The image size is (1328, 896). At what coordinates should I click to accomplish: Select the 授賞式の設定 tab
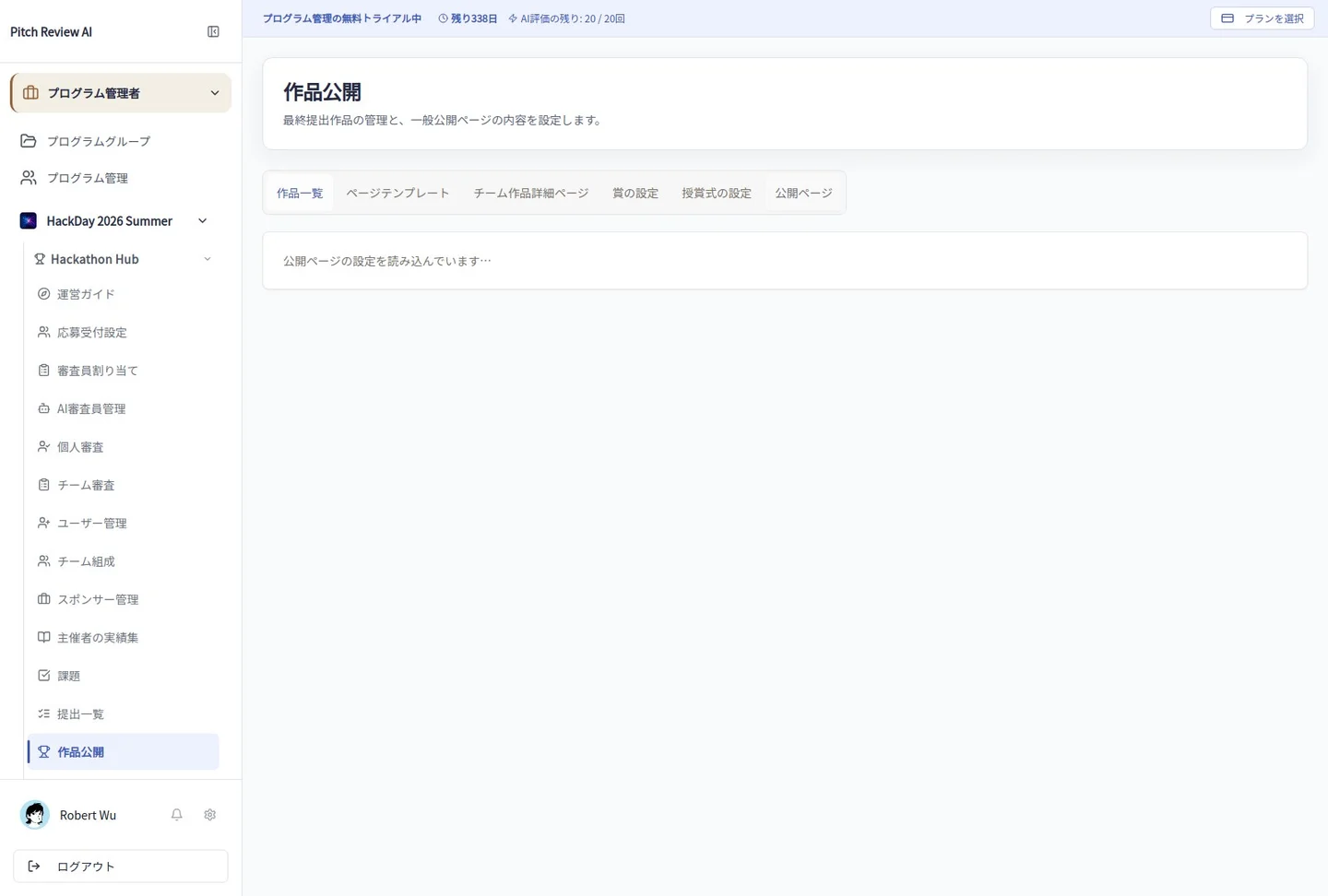tap(717, 194)
